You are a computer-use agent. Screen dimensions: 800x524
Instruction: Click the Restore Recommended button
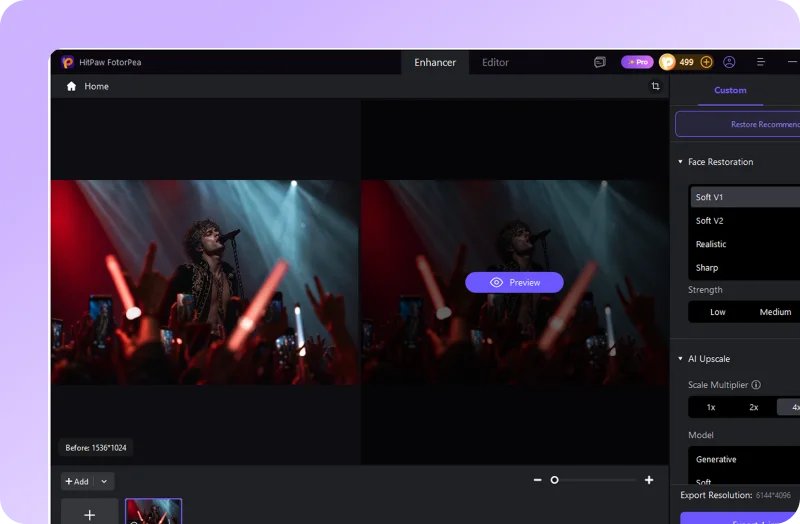[738, 124]
